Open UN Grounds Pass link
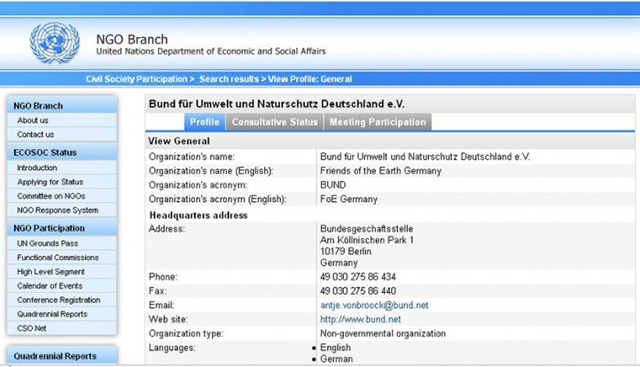This screenshot has width=640, height=367. point(47,243)
